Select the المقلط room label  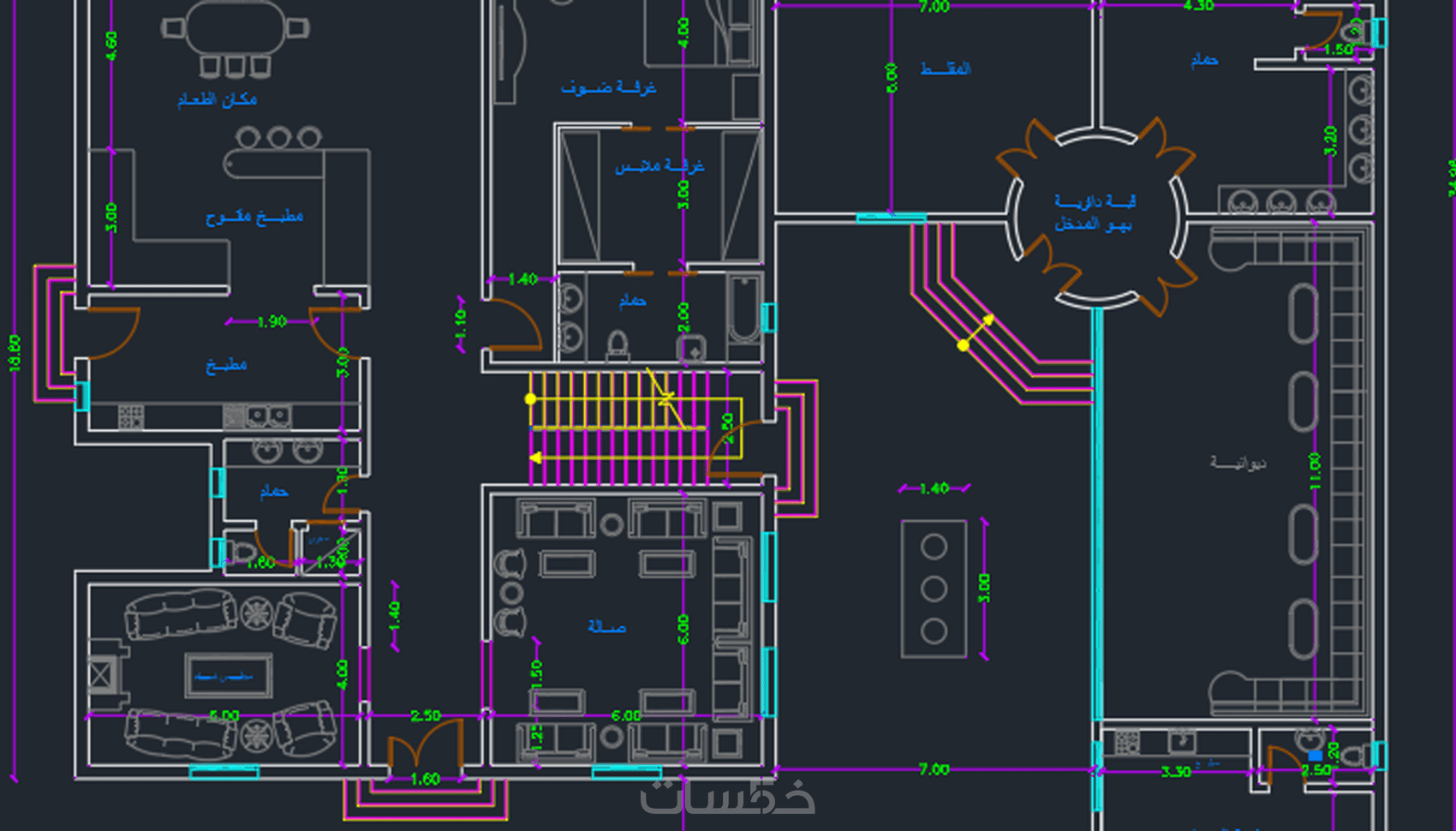point(946,69)
